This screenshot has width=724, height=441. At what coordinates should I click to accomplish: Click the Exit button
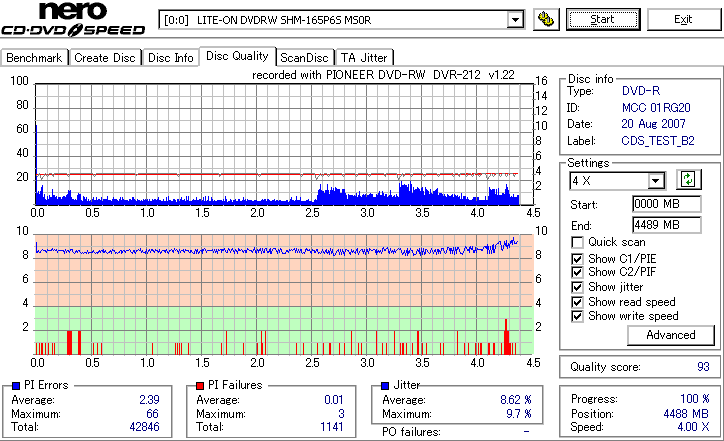(683, 19)
